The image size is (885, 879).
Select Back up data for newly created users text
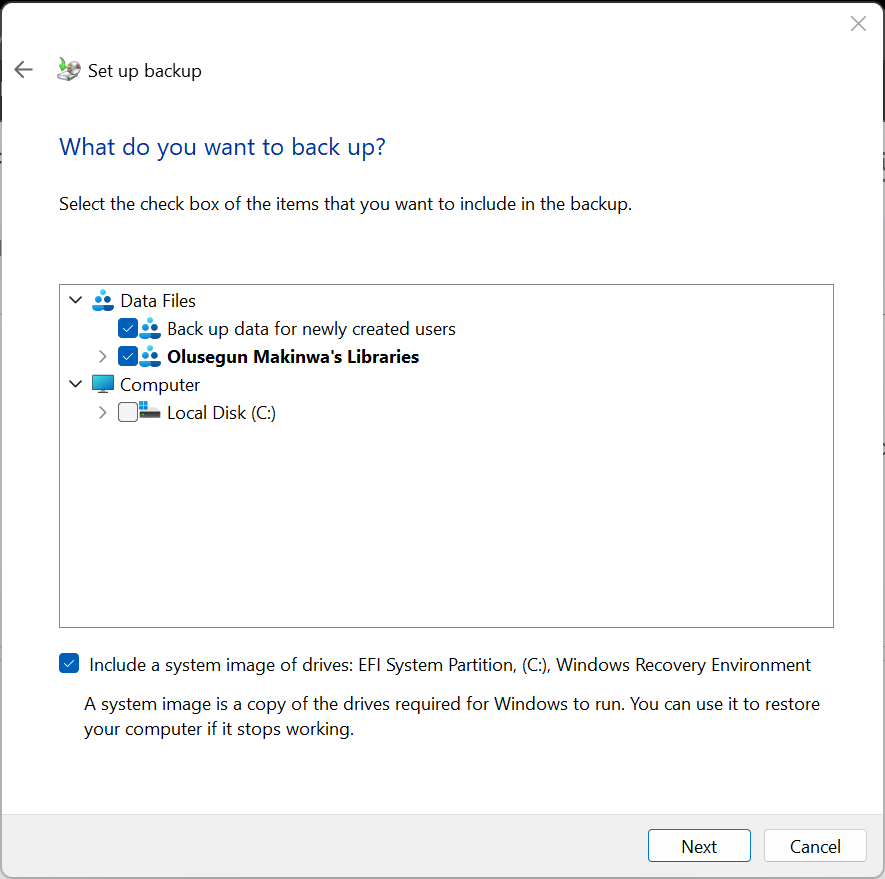point(311,329)
